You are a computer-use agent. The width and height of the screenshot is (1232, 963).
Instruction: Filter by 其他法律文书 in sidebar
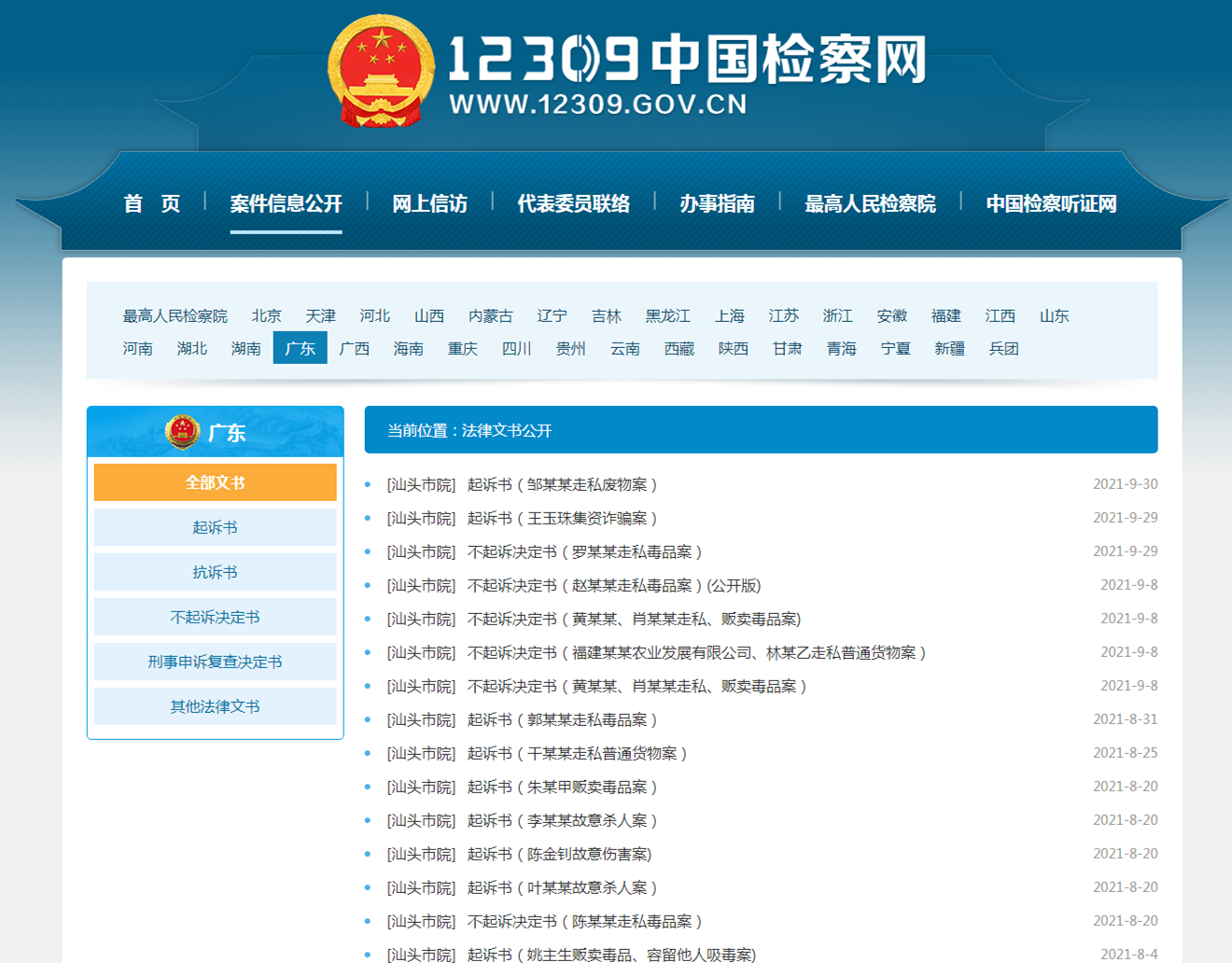click(x=216, y=706)
